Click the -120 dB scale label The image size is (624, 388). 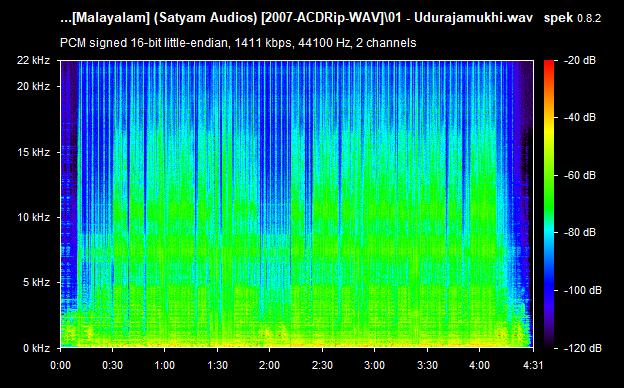[x=583, y=348]
